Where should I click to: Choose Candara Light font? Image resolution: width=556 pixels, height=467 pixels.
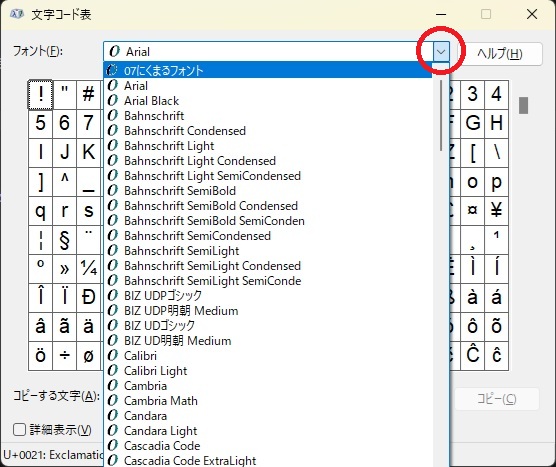click(x=268, y=430)
